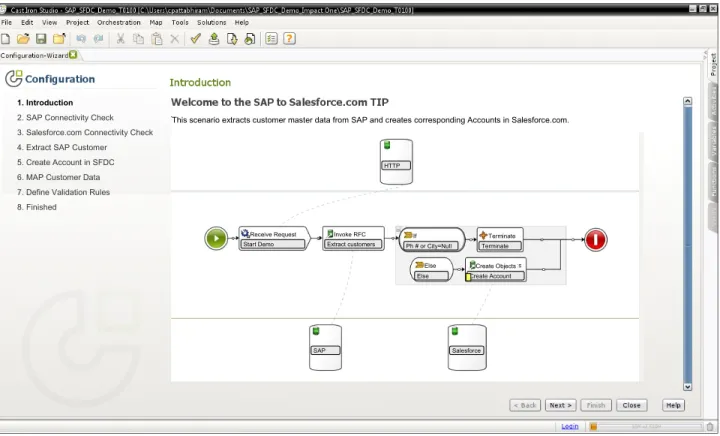This screenshot has width=720, height=436.
Task: Go to SAP Connectivity Check step
Action: [65, 117]
